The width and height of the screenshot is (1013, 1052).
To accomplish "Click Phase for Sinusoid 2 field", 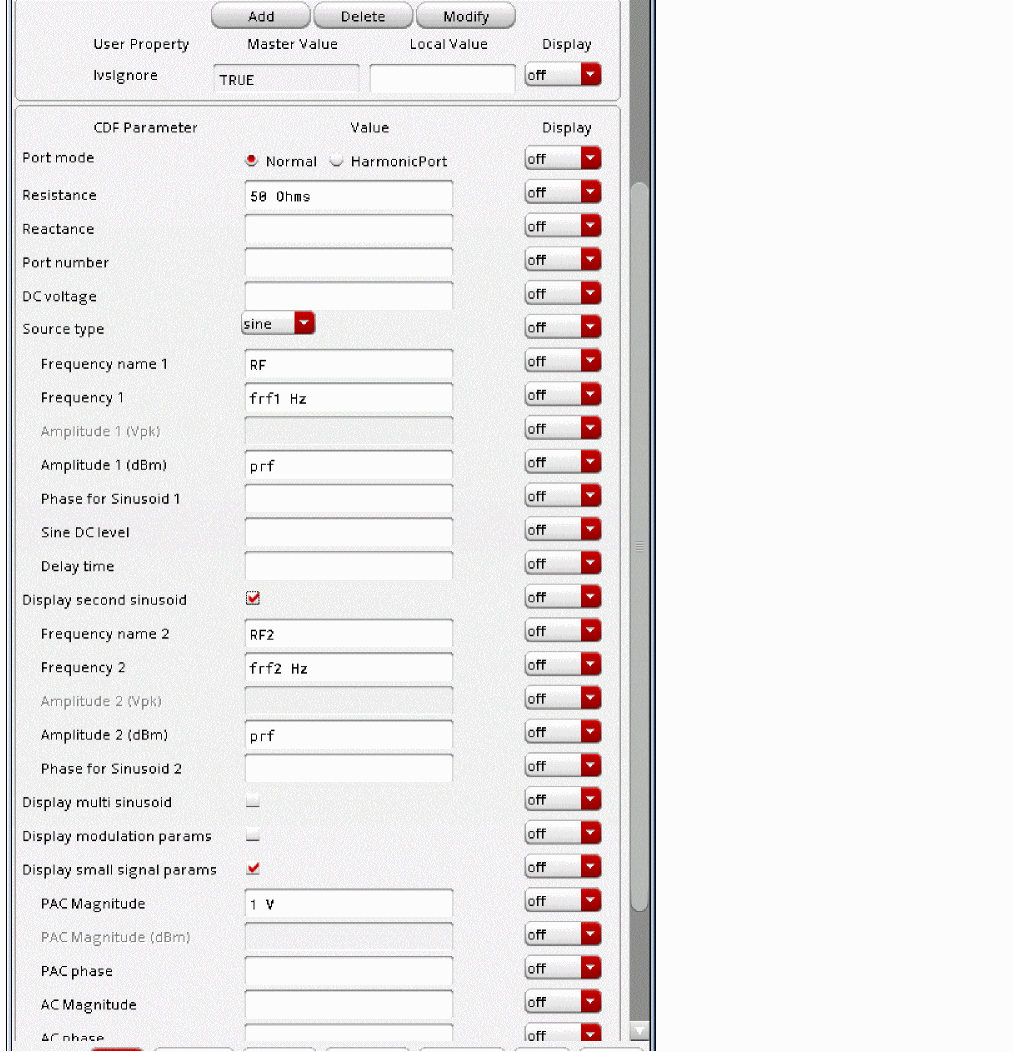I will [349, 768].
